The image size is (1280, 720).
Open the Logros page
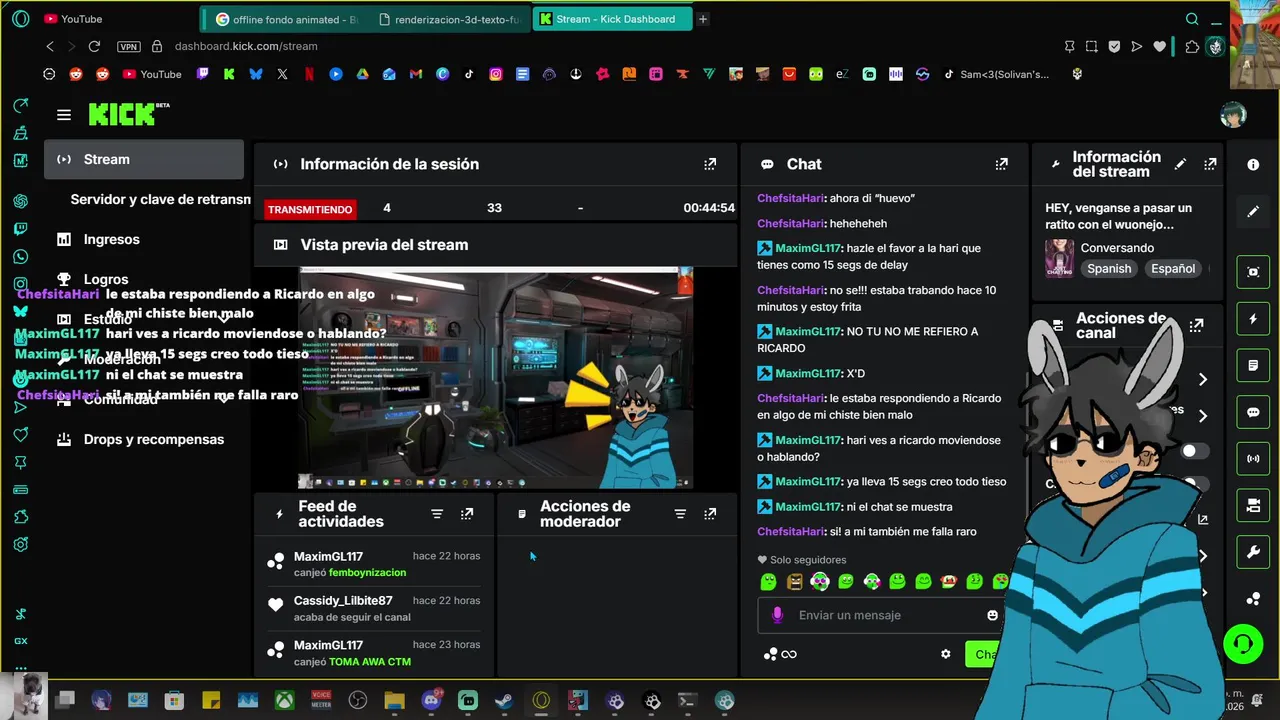tap(106, 279)
